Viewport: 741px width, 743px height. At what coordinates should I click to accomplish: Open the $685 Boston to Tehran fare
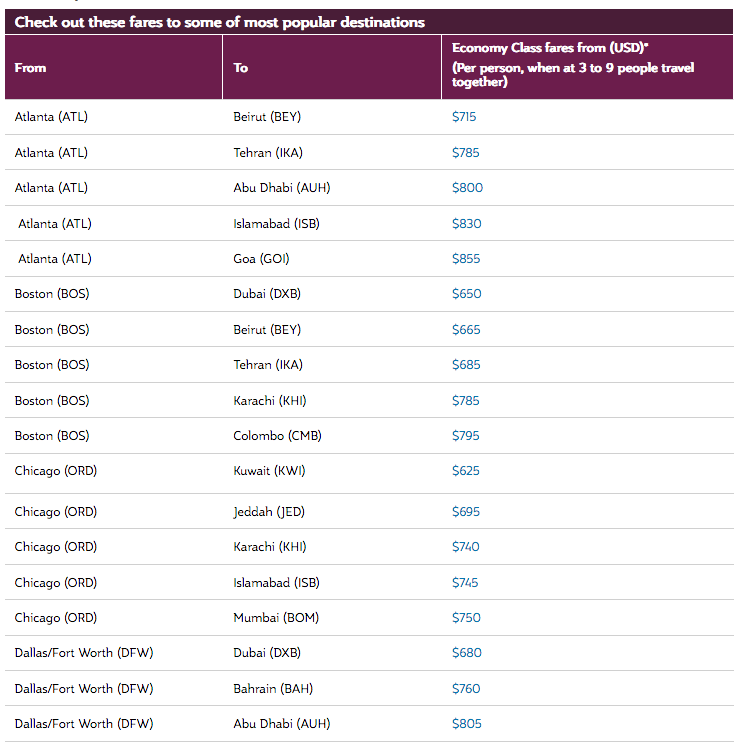pos(466,365)
